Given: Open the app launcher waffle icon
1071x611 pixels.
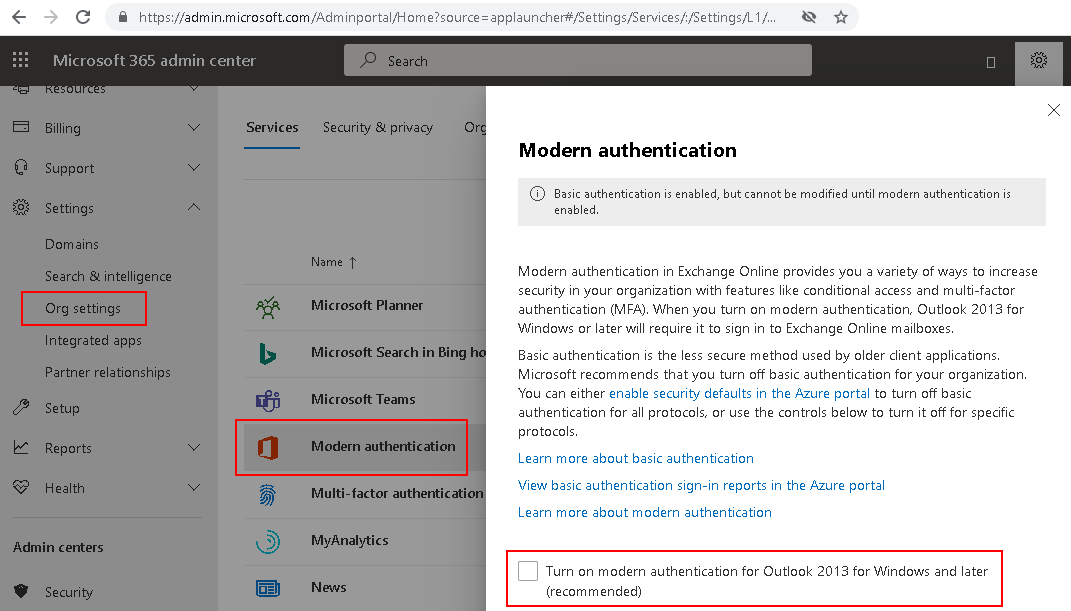Looking at the screenshot, I should point(20,60).
